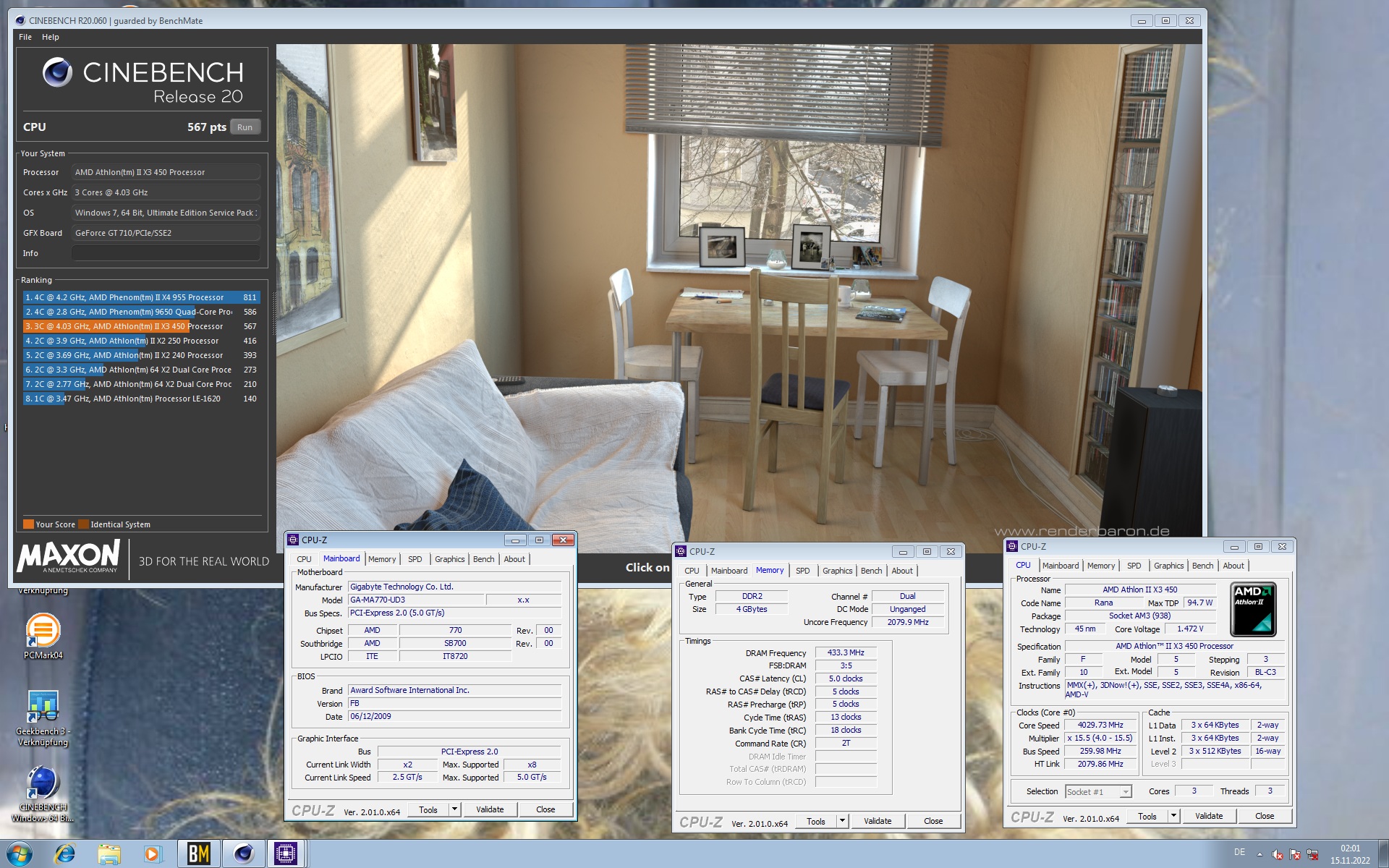Switch to Memory tab in Mainboard CPU-Z window
Screen dimensions: 1389x868
click(x=381, y=559)
